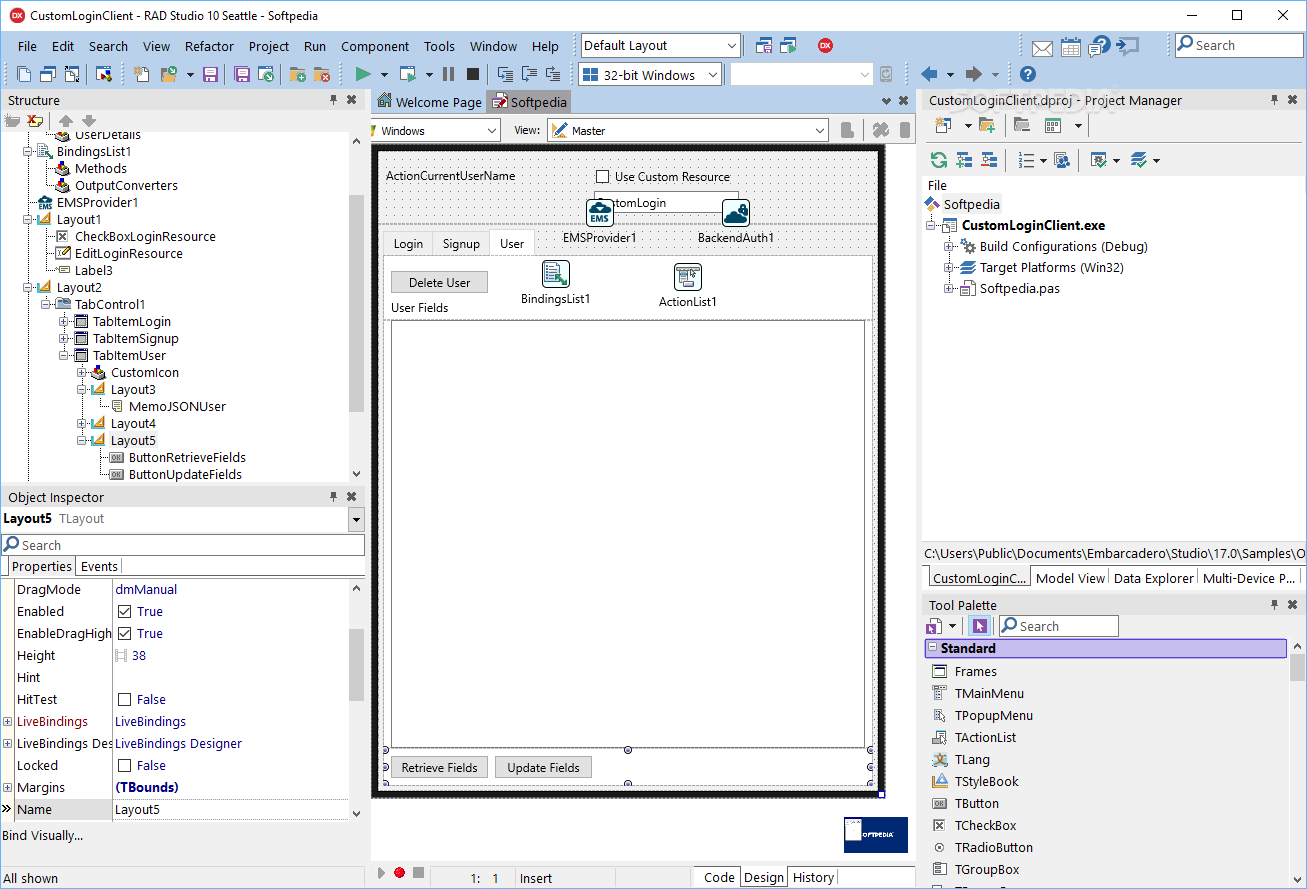Select TButton in the Tool Palette

tap(976, 804)
